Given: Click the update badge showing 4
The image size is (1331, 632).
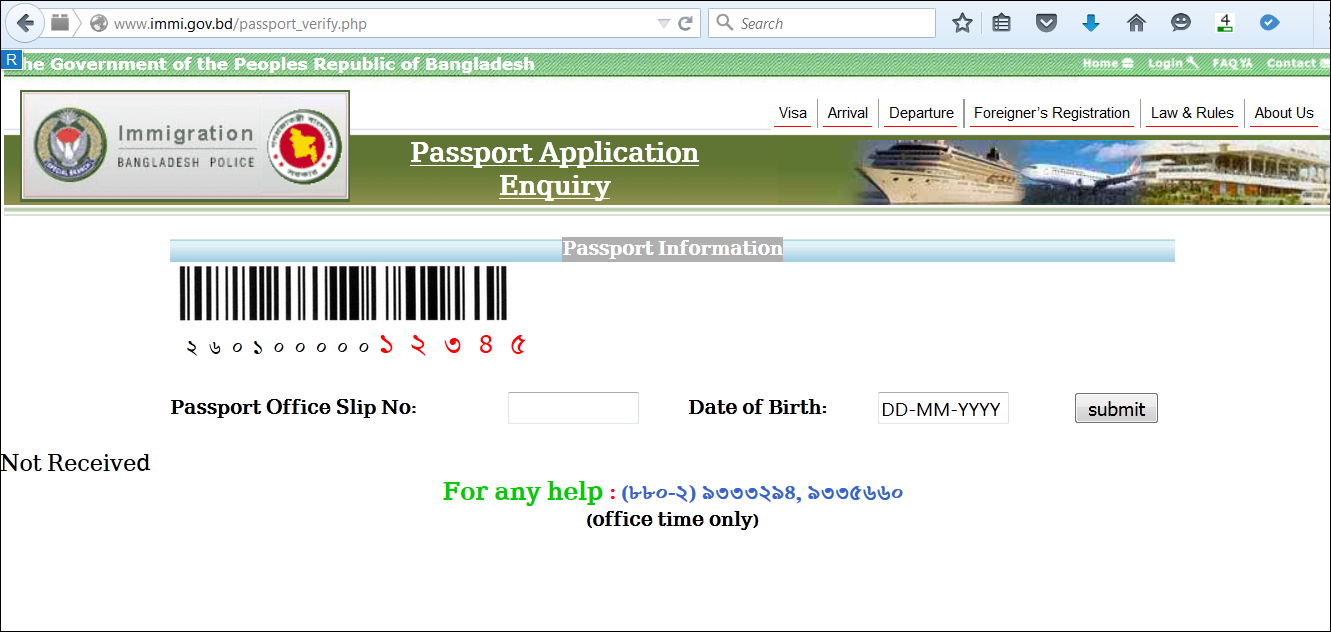Looking at the screenshot, I should click(1224, 22).
